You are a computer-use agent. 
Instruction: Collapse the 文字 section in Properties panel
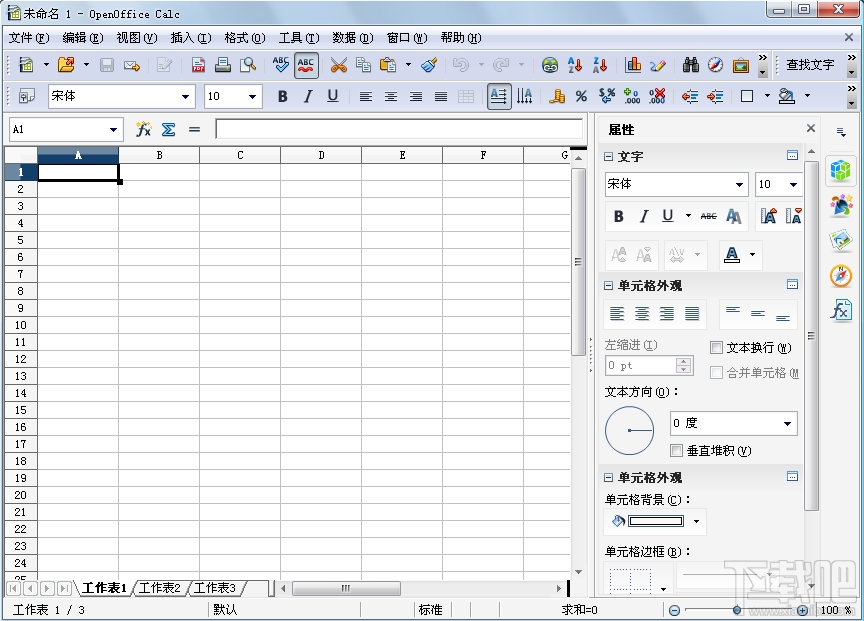point(608,157)
